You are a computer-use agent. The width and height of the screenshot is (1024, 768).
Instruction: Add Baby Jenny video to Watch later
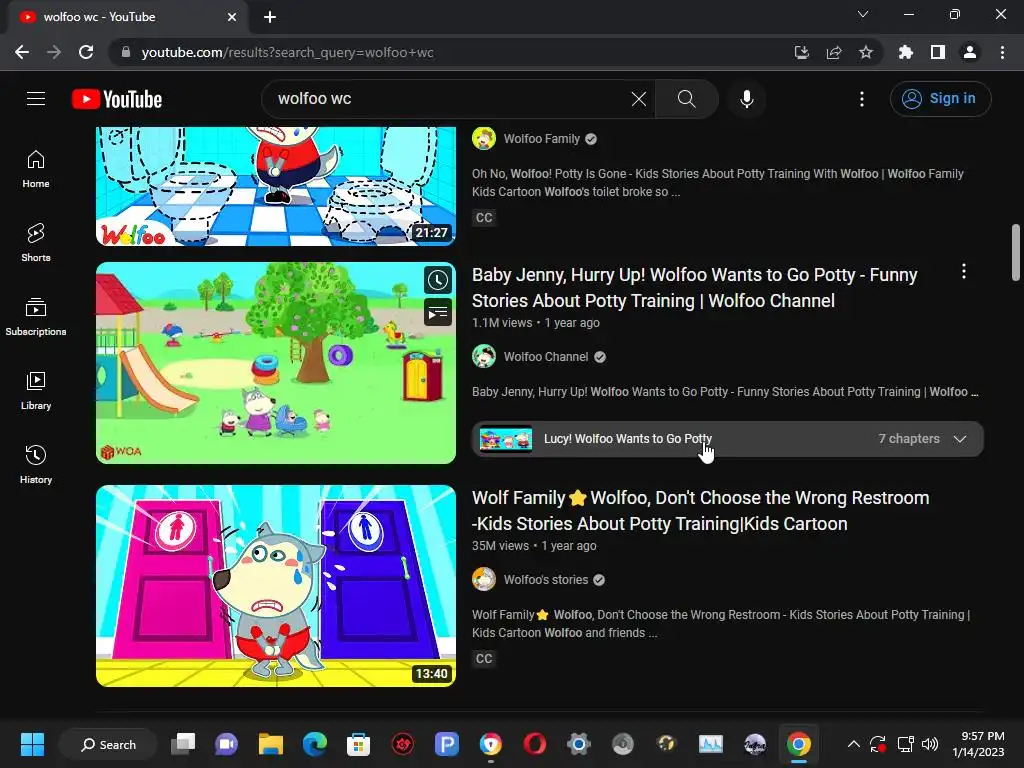pyautogui.click(x=438, y=281)
